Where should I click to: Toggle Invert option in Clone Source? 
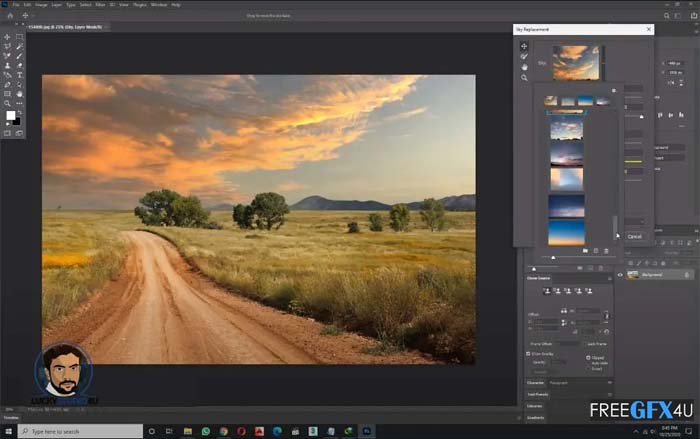597,369
